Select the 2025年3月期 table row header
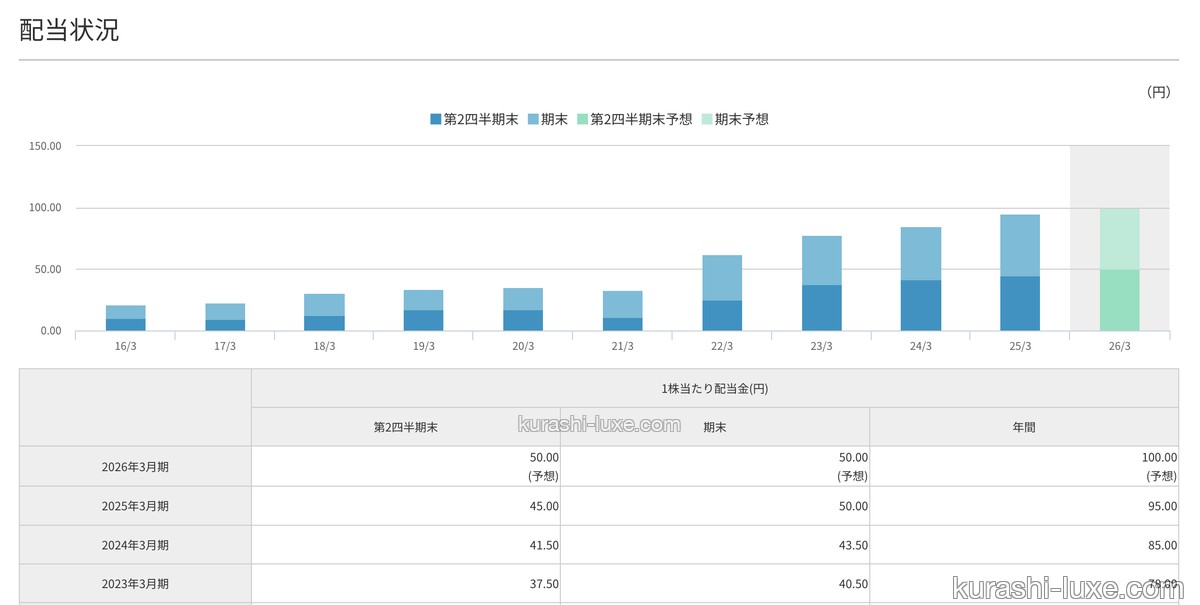1200x605 pixels. click(x=135, y=506)
